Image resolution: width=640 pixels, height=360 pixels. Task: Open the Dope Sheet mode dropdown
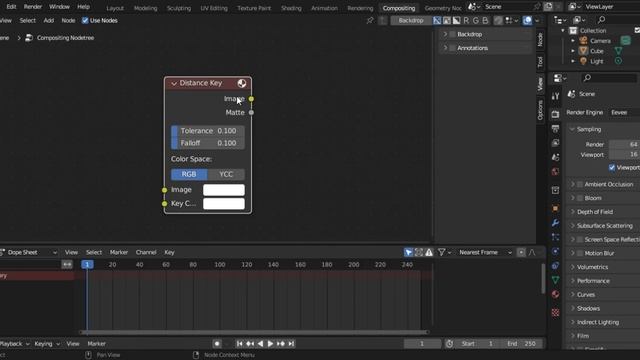(29, 253)
